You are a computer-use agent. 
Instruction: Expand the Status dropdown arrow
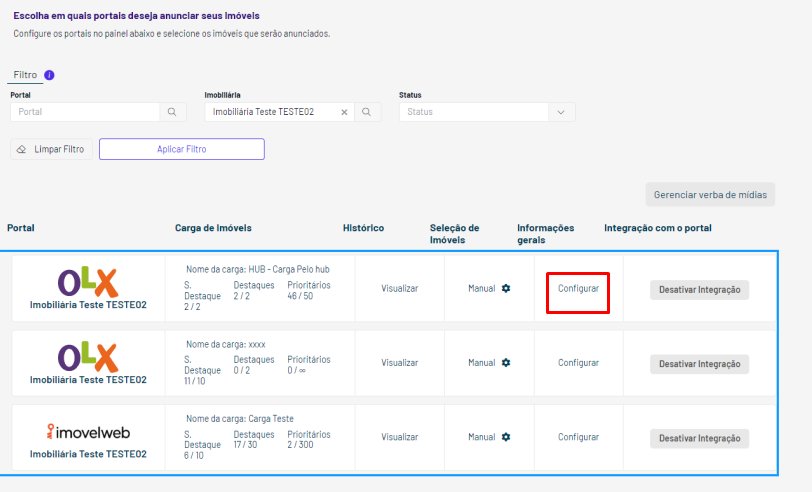click(x=561, y=112)
